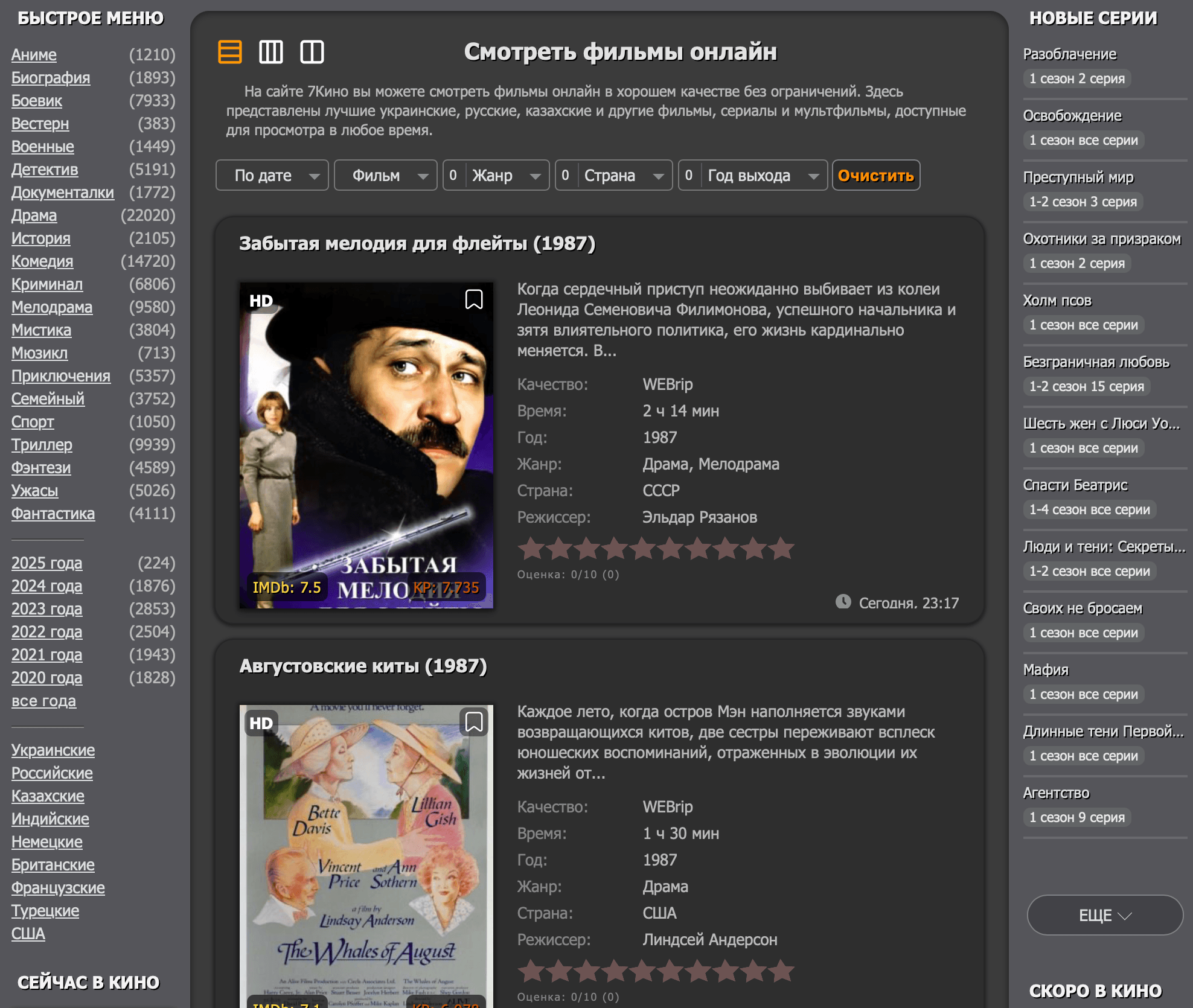Browse films from 2023 года
The image size is (1193, 1008).
pos(47,609)
